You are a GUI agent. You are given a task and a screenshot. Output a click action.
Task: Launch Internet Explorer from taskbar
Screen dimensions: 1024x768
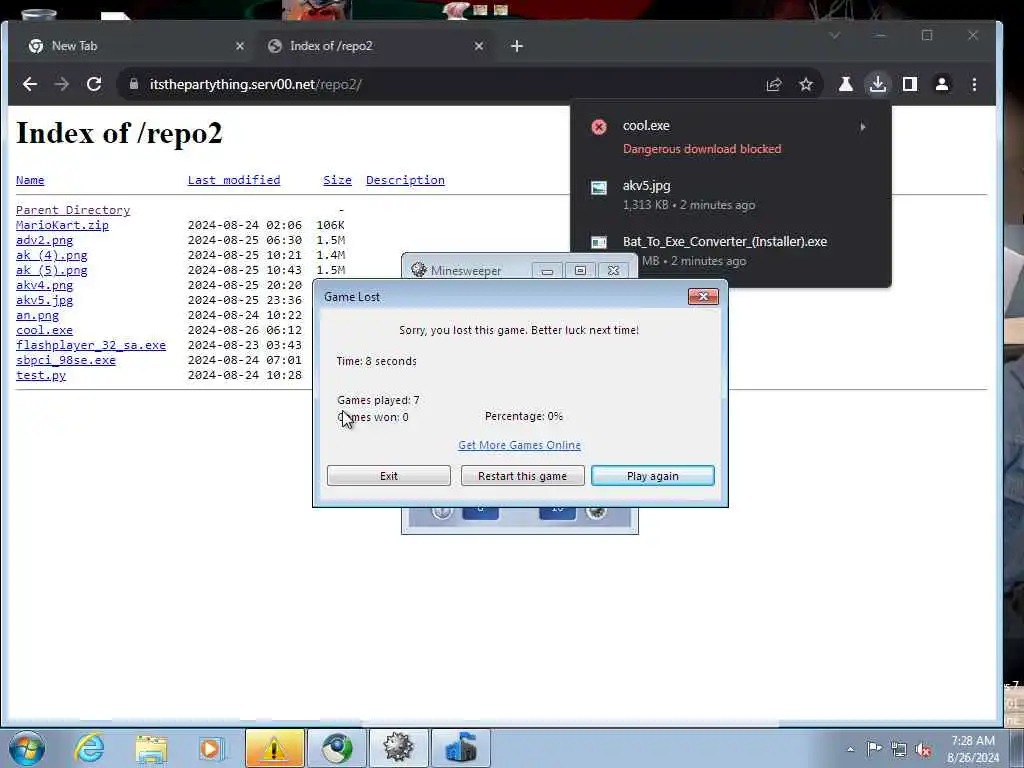[x=89, y=748]
